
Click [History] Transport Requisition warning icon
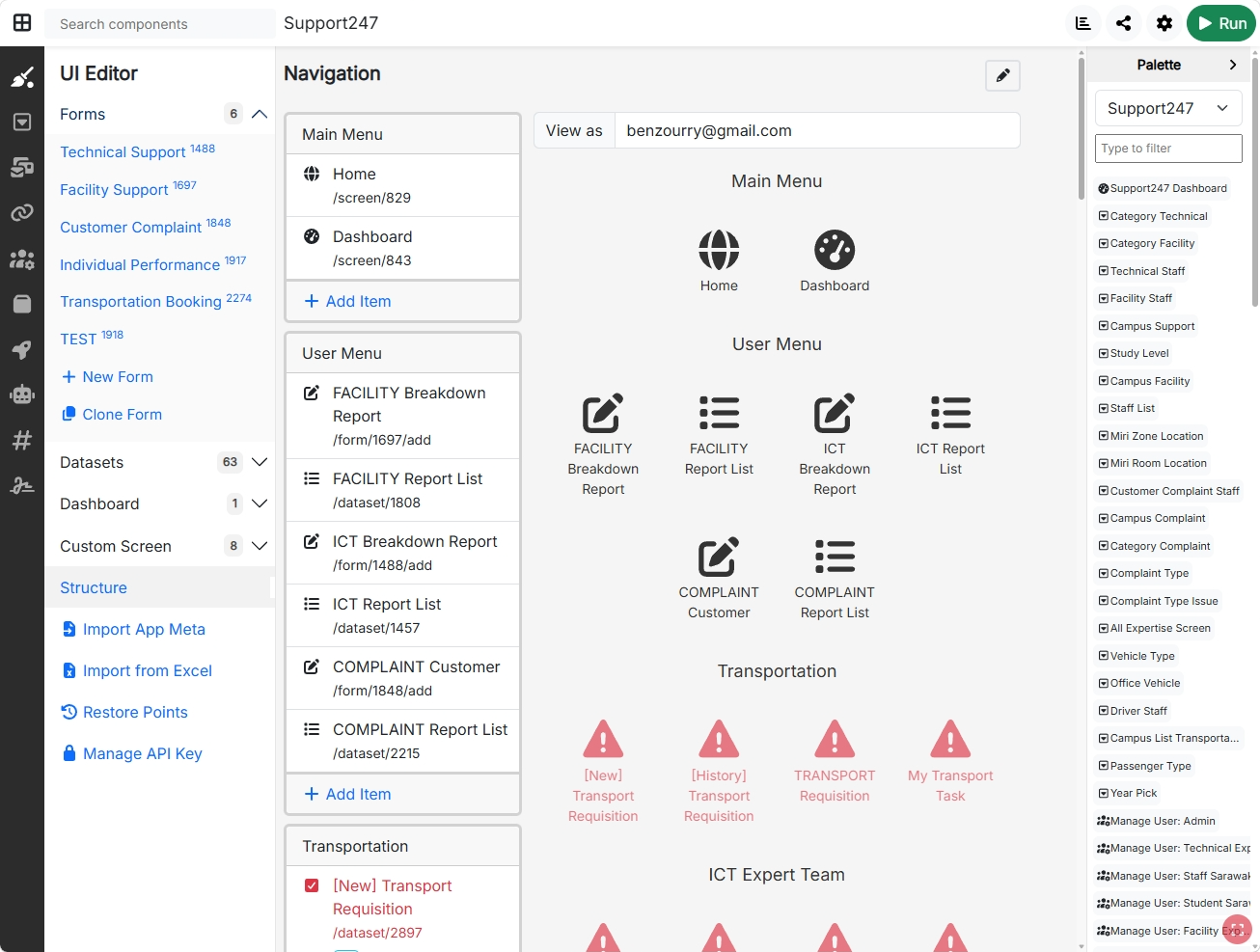tap(719, 739)
